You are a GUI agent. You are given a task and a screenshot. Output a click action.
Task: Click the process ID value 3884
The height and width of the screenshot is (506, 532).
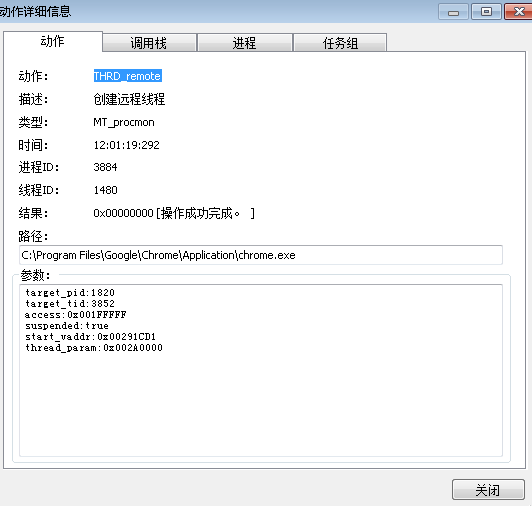105,167
